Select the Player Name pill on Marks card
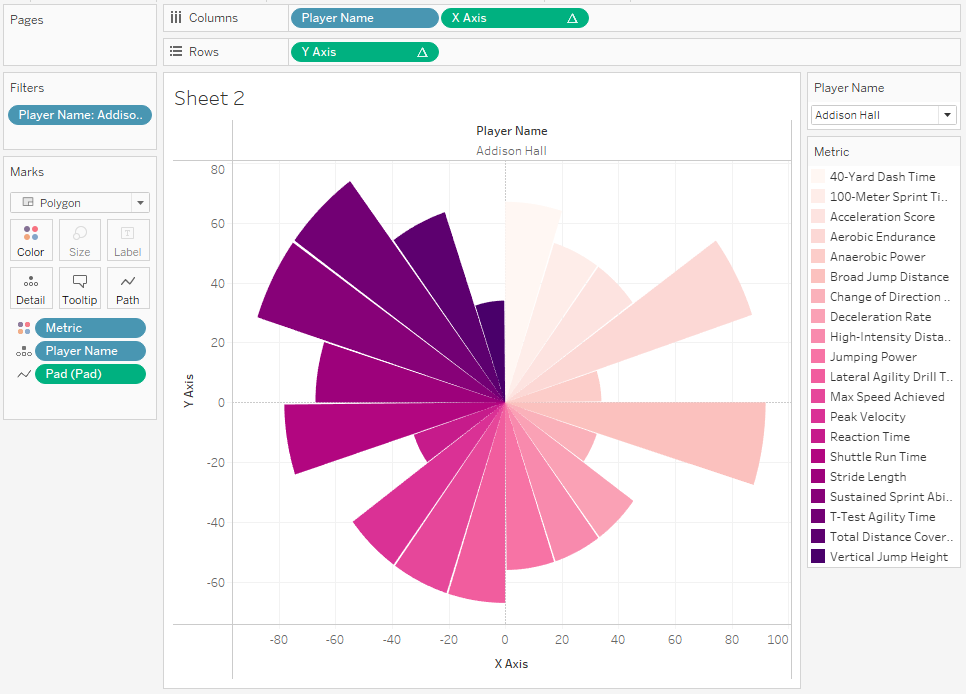Screen dimensions: 966x694 click(91, 351)
